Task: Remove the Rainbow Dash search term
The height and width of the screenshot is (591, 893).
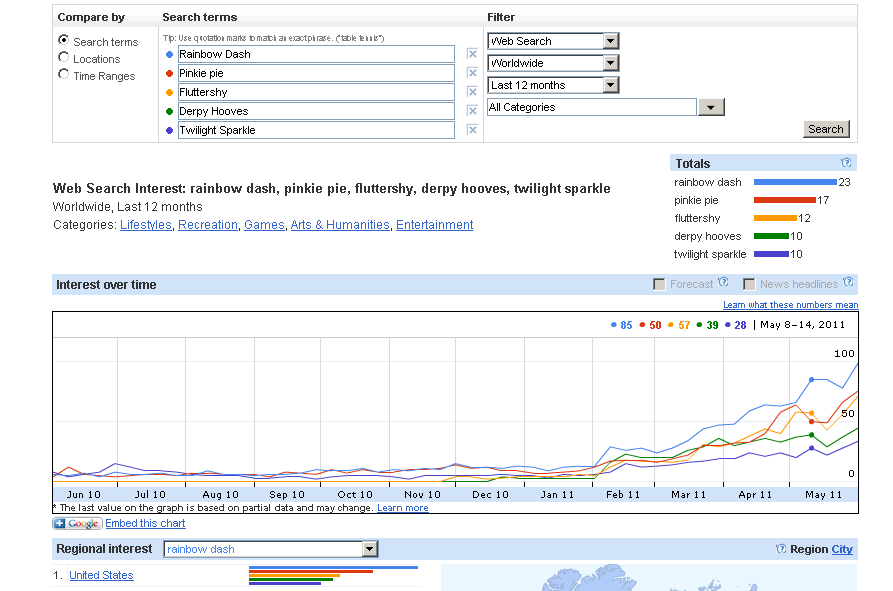Action: pyautogui.click(x=472, y=54)
